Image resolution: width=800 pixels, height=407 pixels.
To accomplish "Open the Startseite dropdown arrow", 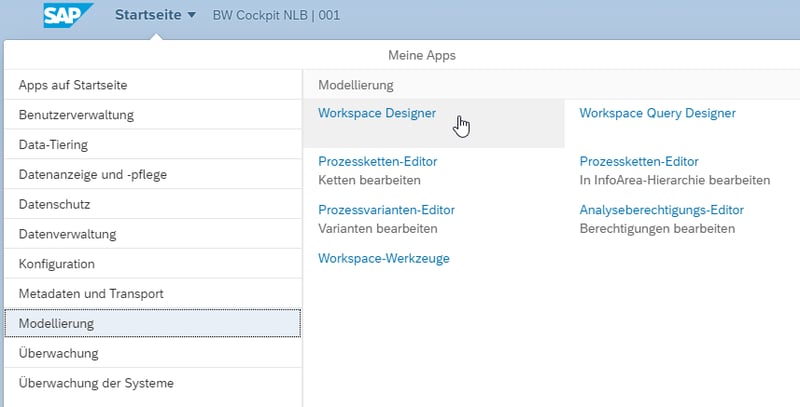I will click(192, 15).
